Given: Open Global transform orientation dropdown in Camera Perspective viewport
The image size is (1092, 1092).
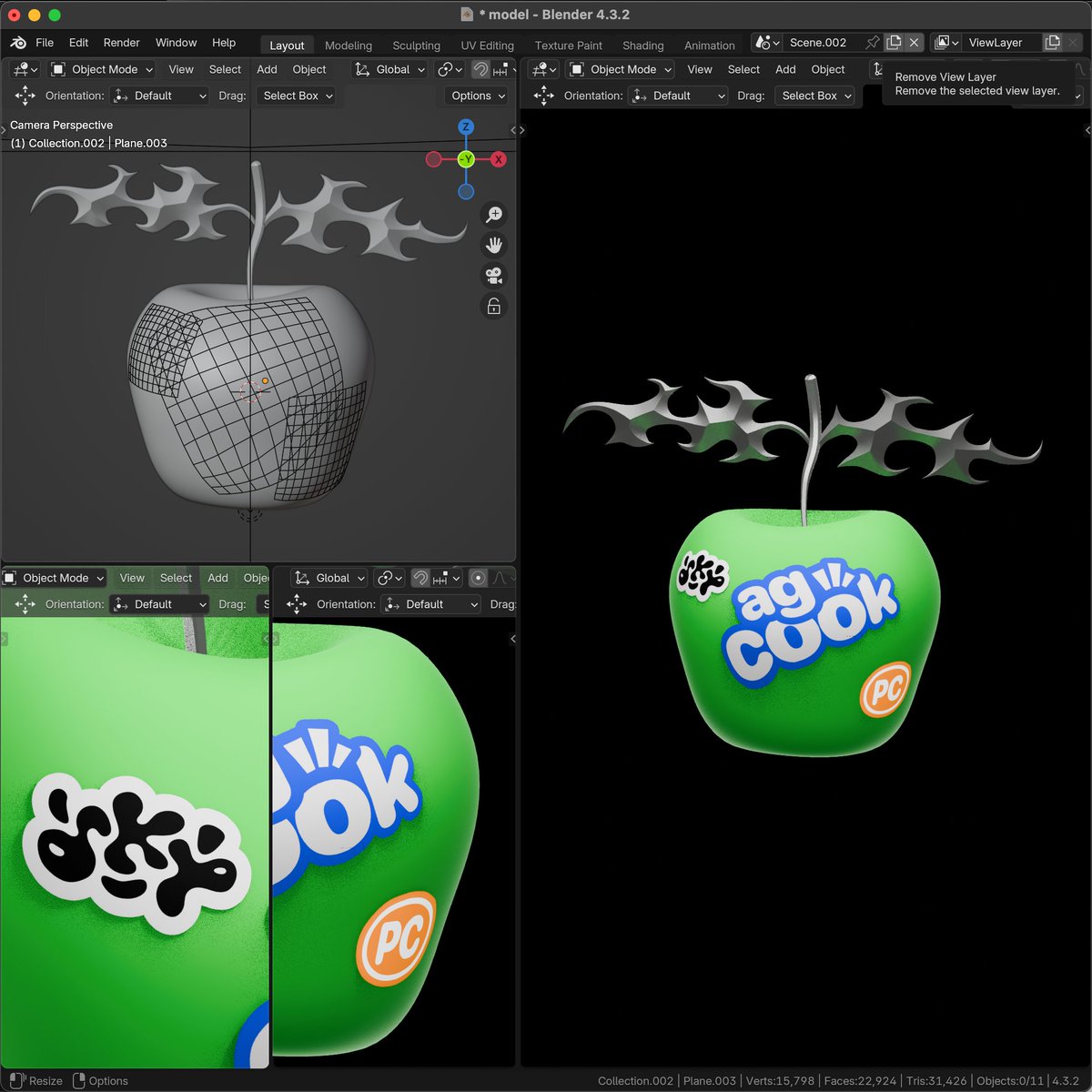Looking at the screenshot, I should click(x=390, y=69).
